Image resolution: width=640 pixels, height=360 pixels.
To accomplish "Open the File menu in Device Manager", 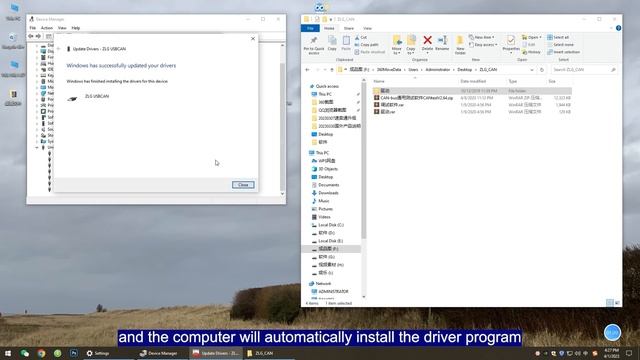I will [x=33, y=28].
